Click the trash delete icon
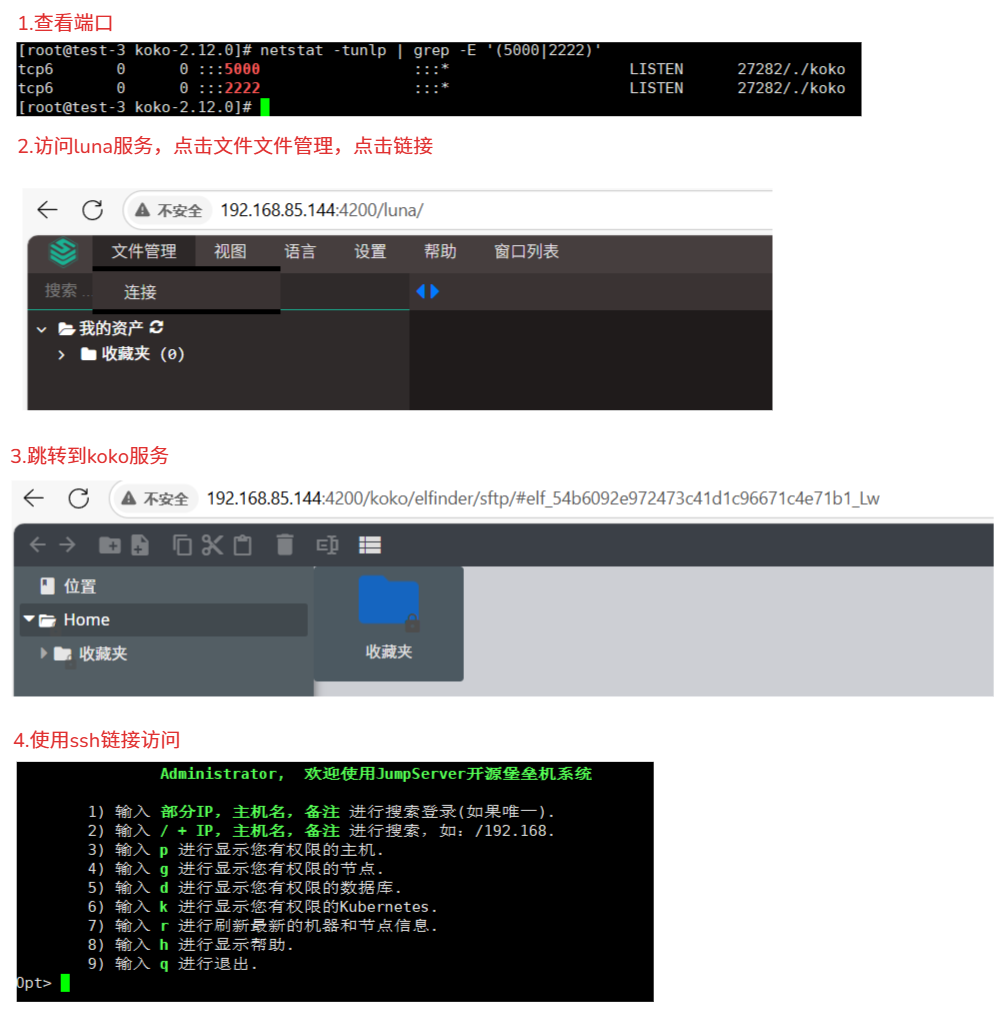 point(285,545)
